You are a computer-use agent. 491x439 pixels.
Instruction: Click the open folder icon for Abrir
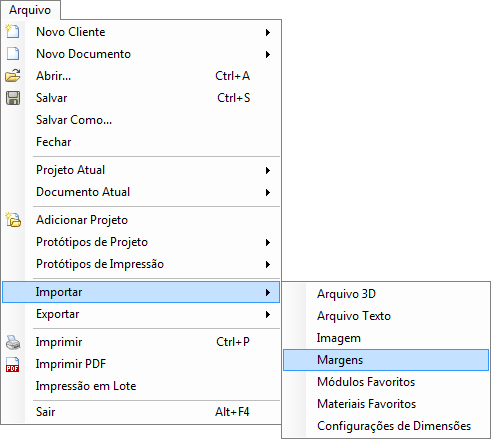click(13, 75)
